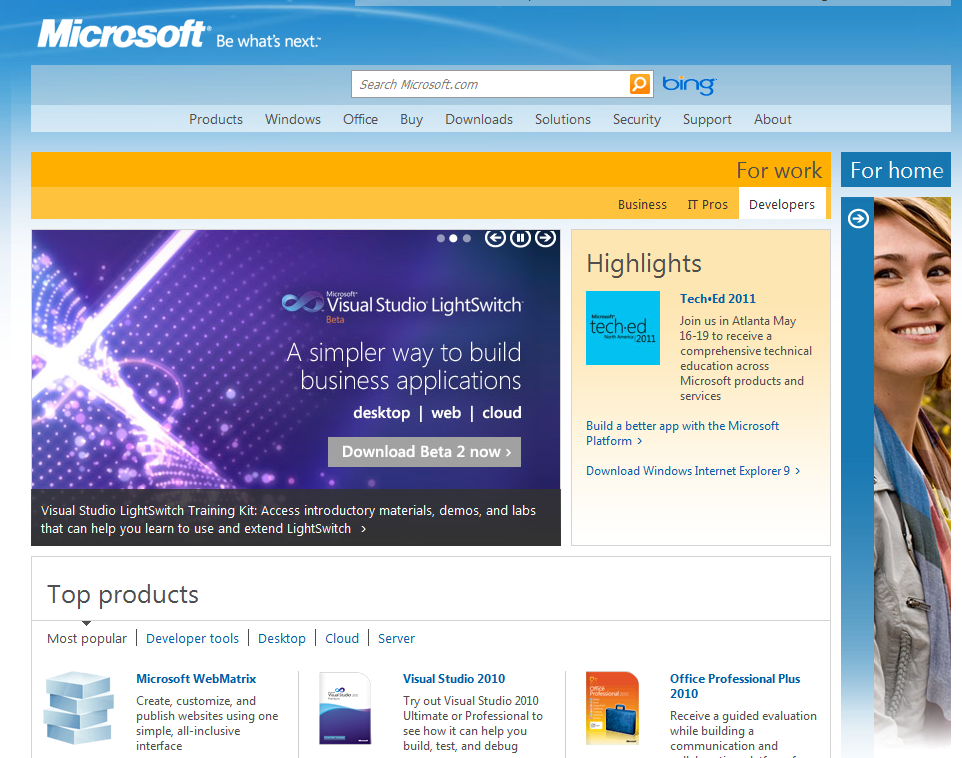The height and width of the screenshot is (758, 962).
Task: Open Office Professional Plus 2010 link
Action: (735, 686)
